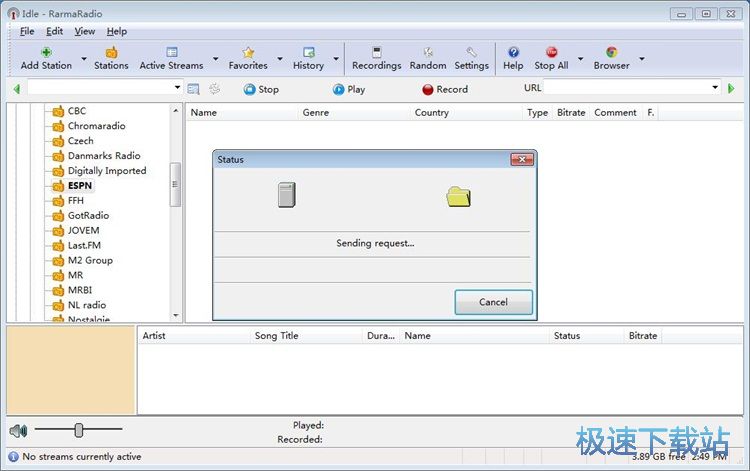This screenshot has height=471, width=750.
Task: Click the green back arrow icon
Action: 17,89
